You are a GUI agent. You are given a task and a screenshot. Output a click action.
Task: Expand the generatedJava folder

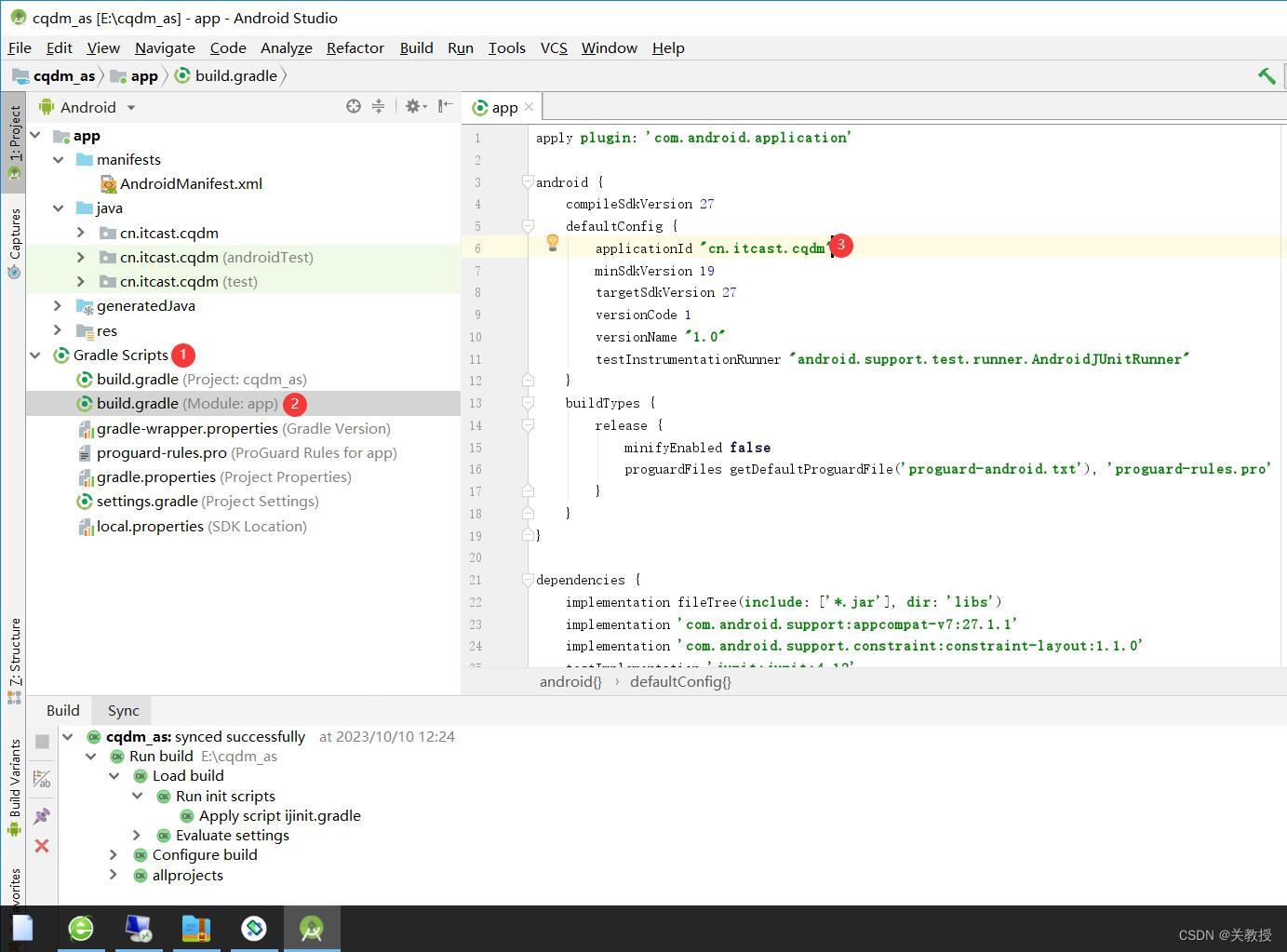(59, 305)
